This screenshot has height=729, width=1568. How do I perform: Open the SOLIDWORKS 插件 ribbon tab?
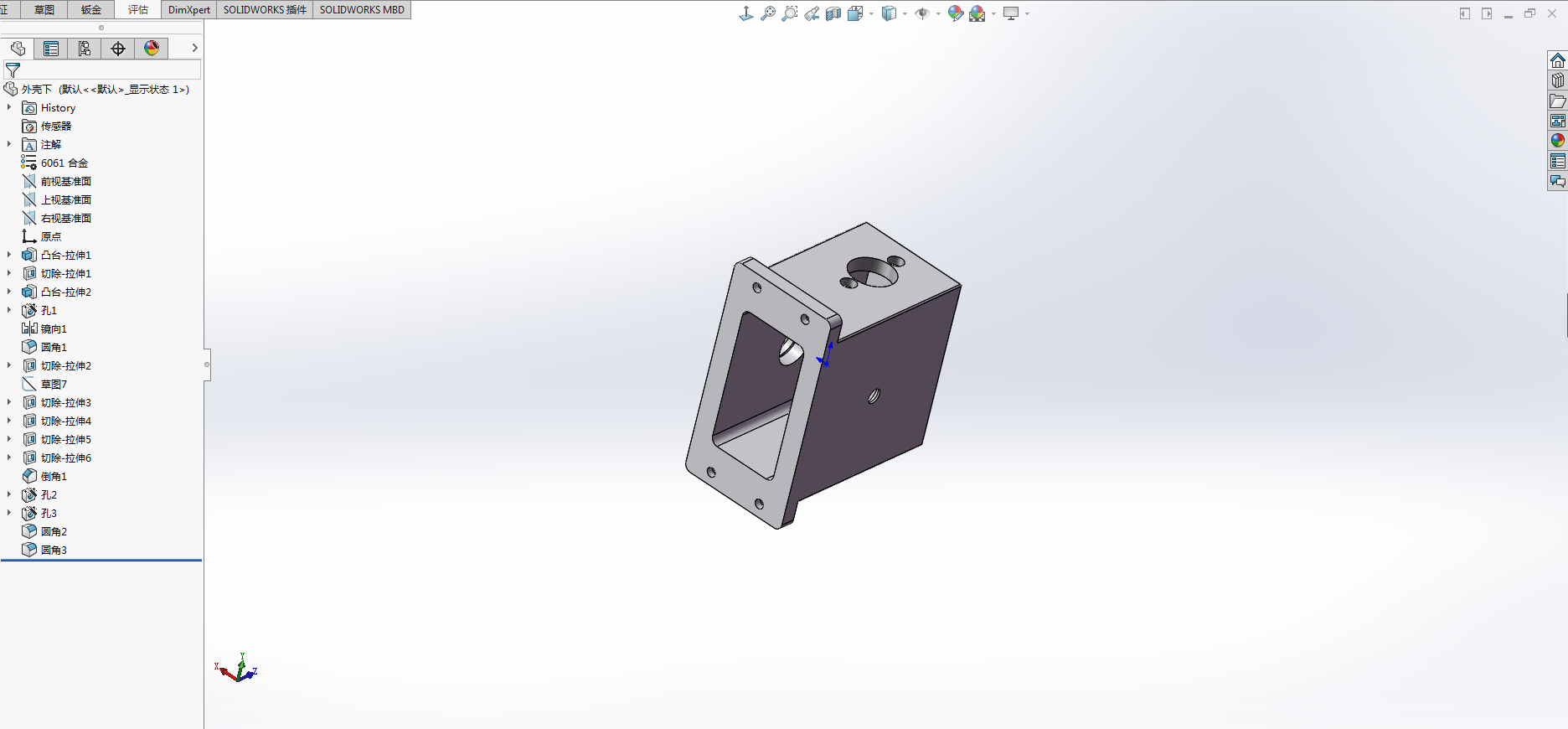265,10
